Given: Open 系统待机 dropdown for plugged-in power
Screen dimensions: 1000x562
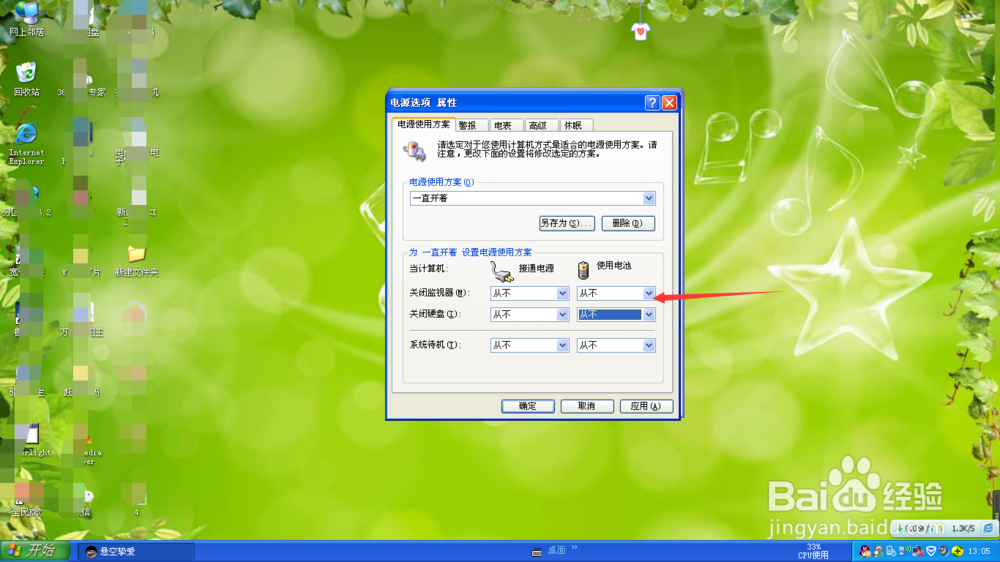Looking at the screenshot, I should [529, 345].
